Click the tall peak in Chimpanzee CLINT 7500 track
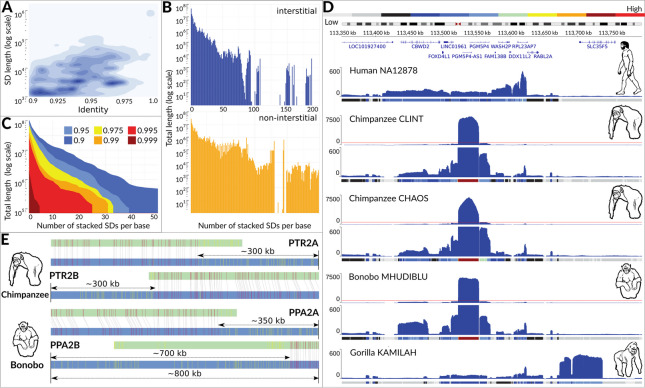The image size is (645, 388). coord(469,130)
